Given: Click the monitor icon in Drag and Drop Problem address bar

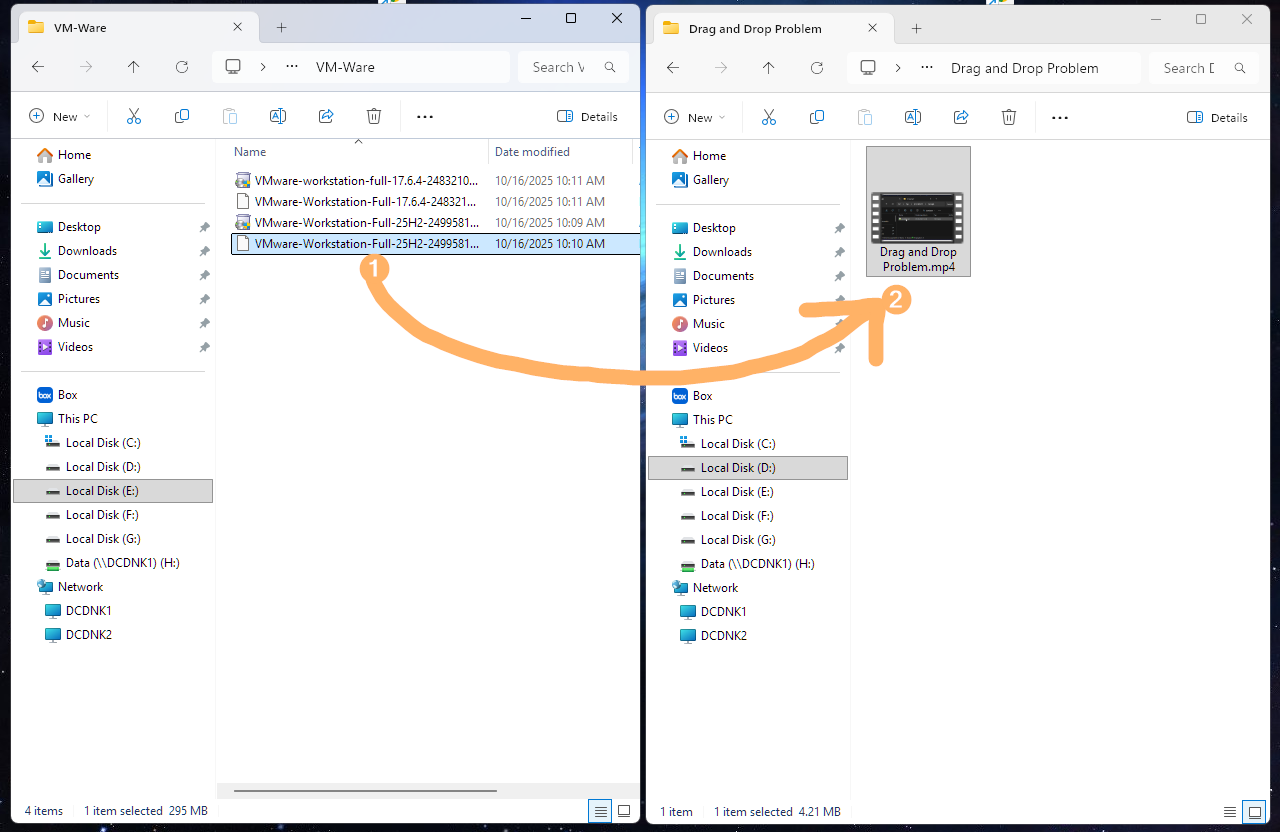Looking at the screenshot, I should coord(868,68).
